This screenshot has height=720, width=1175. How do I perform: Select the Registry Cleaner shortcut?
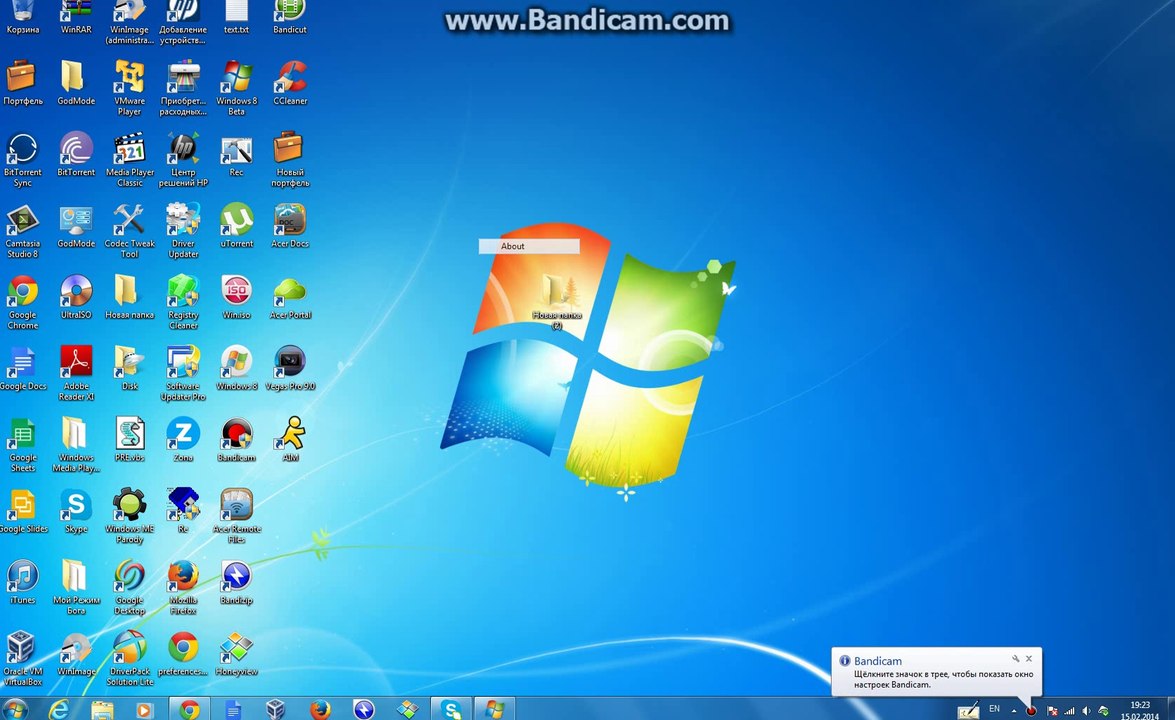(183, 302)
